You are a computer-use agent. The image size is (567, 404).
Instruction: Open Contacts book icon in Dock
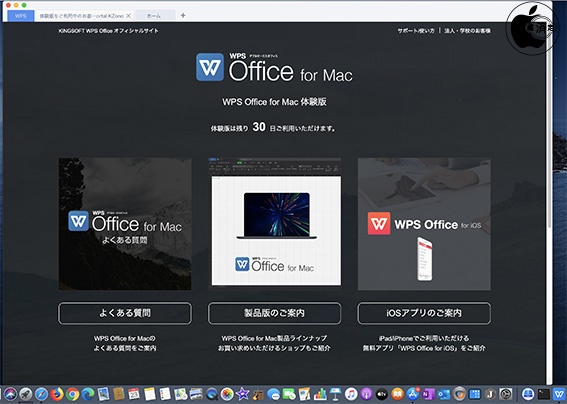point(119,394)
